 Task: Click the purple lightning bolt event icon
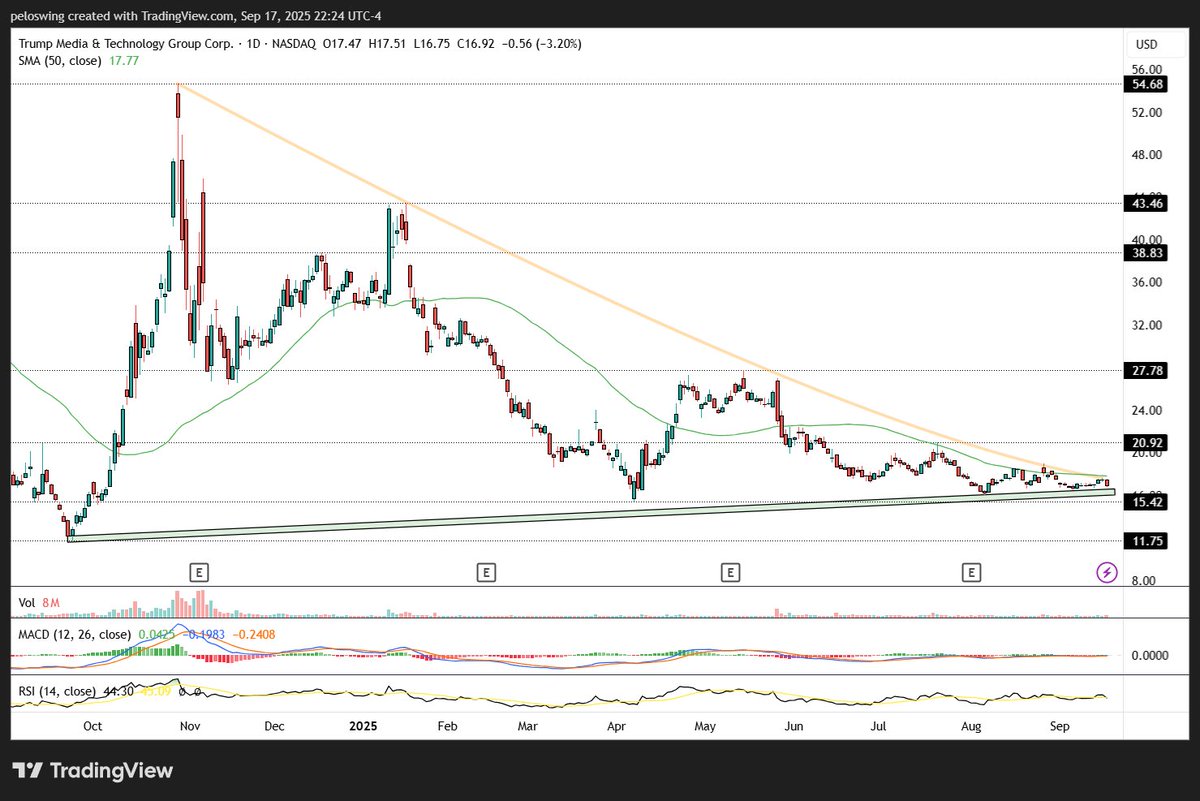point(1106,572)
